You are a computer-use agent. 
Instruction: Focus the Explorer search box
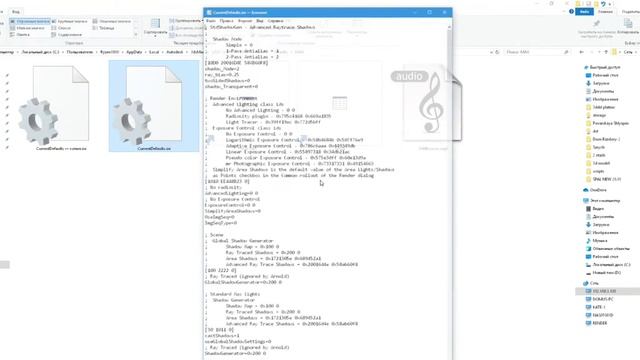[536, 52]
